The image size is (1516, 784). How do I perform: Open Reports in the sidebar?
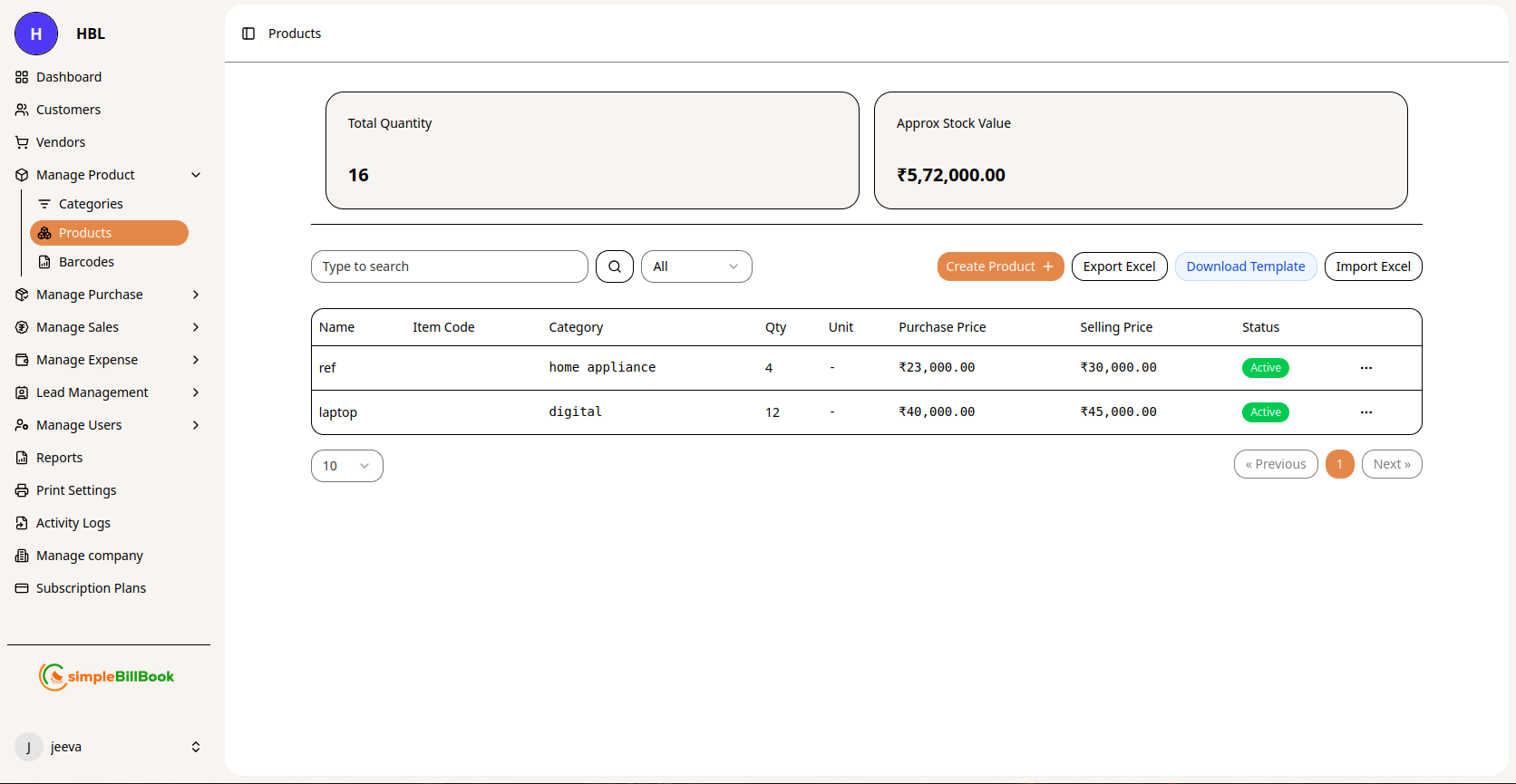pos(59,458)
